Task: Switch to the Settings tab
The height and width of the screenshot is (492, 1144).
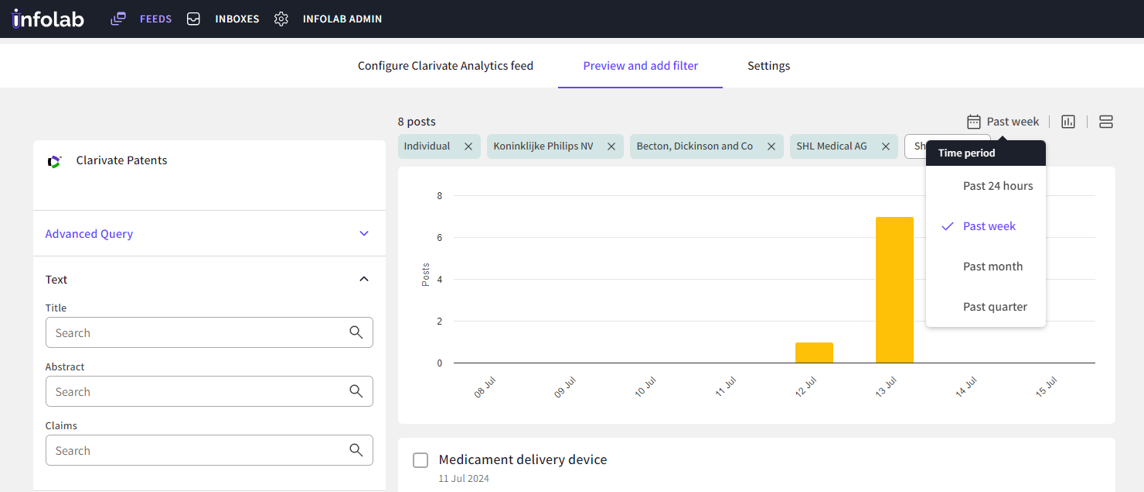Action: tap(768, 66)
